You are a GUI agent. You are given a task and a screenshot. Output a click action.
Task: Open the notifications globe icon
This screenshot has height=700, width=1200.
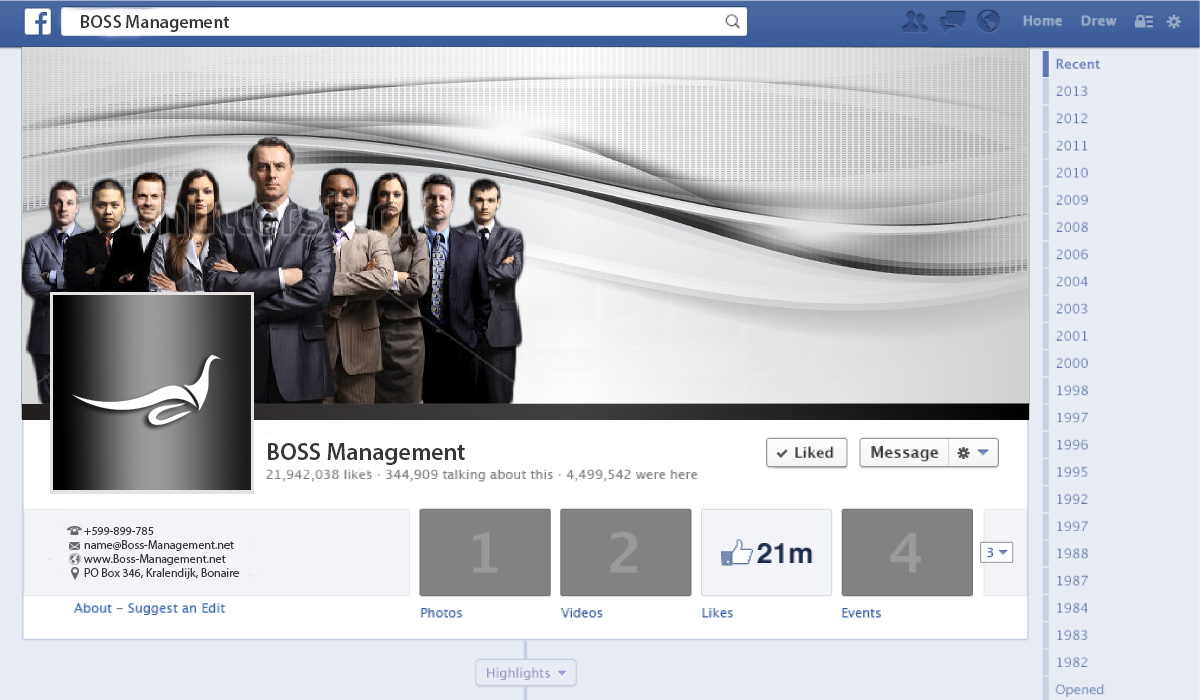click(x=988, y=21)
